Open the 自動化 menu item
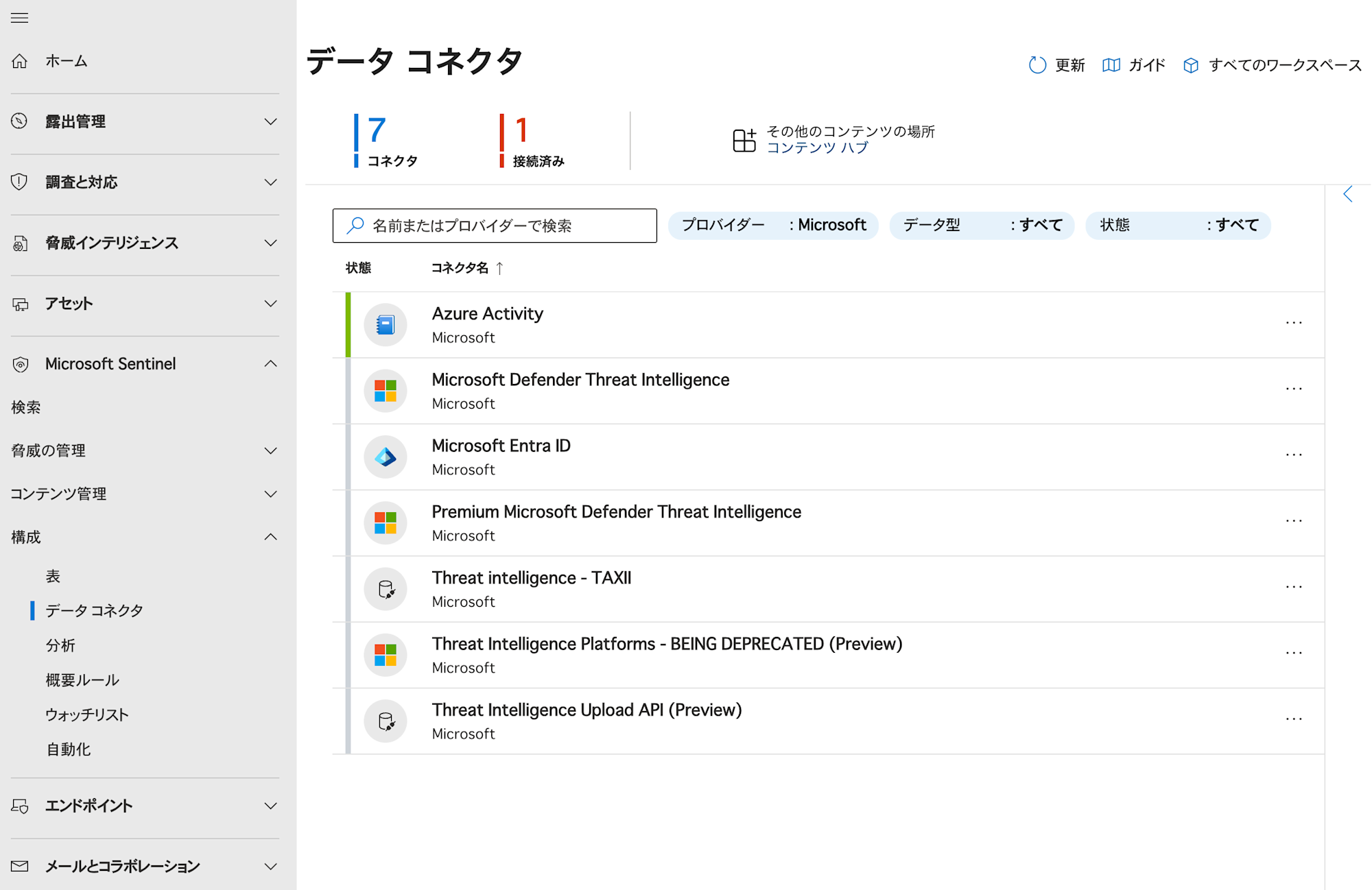The image size is (1372, 890). (68, 749)
